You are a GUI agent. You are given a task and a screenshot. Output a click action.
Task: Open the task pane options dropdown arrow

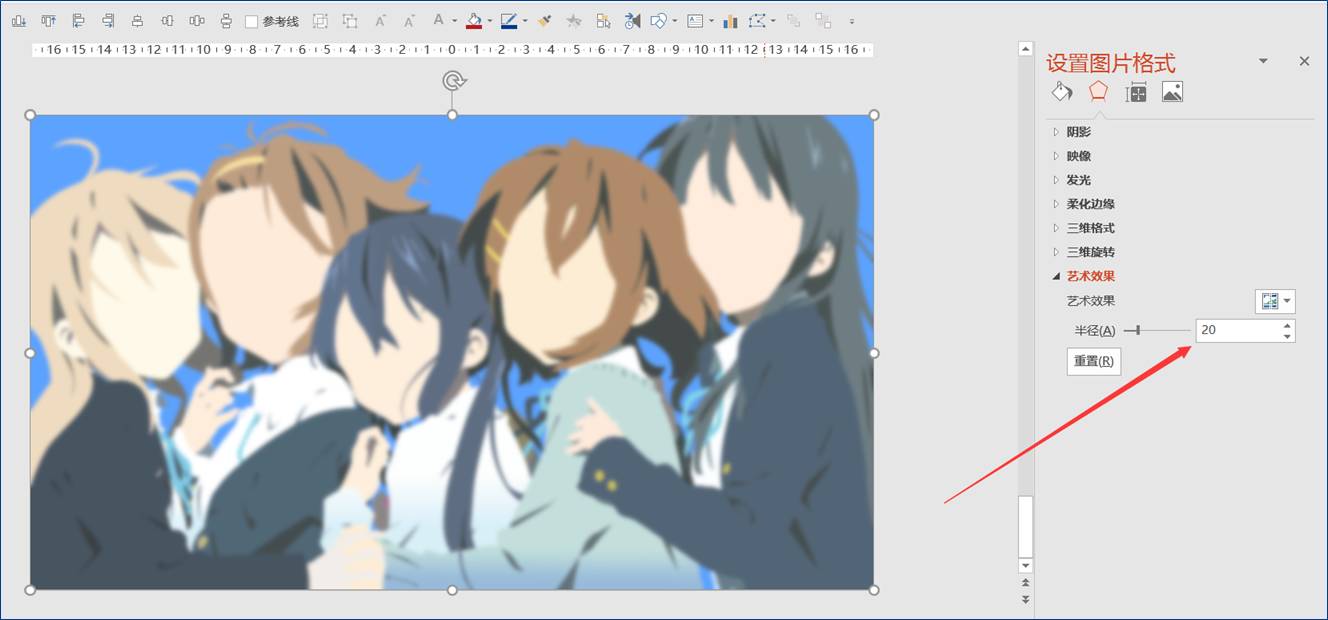(1263, 61)
